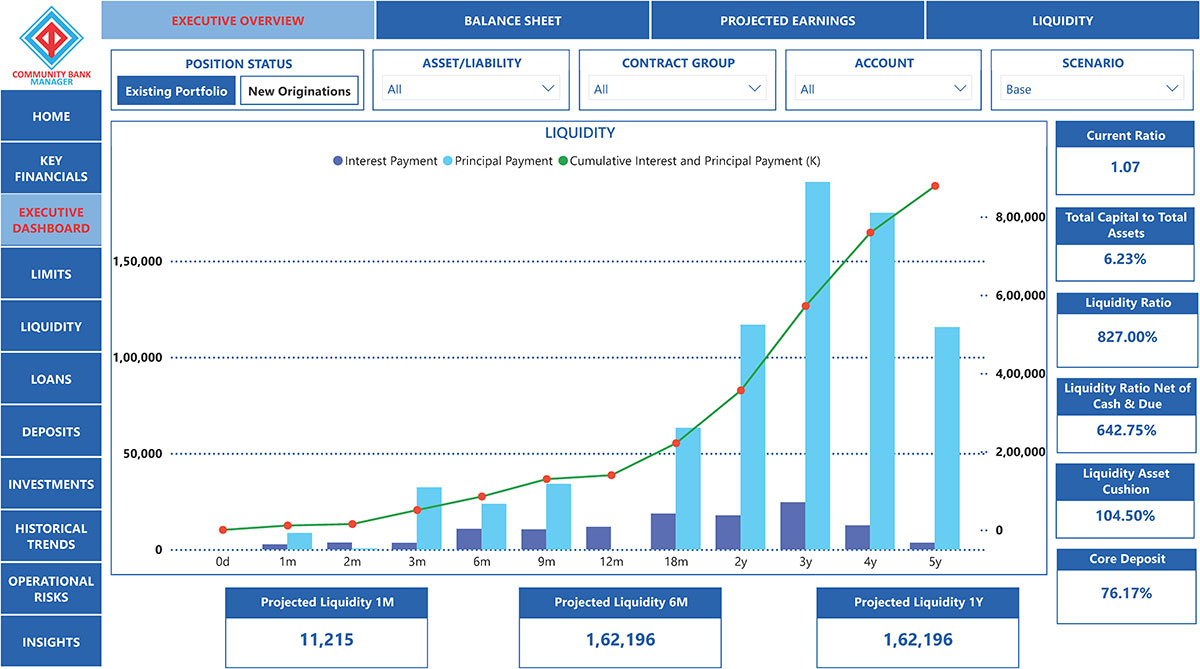Switch to the Balance Sheet tab
The height and width of the screenshot is (669, 1200).
[x=513, y=20]
